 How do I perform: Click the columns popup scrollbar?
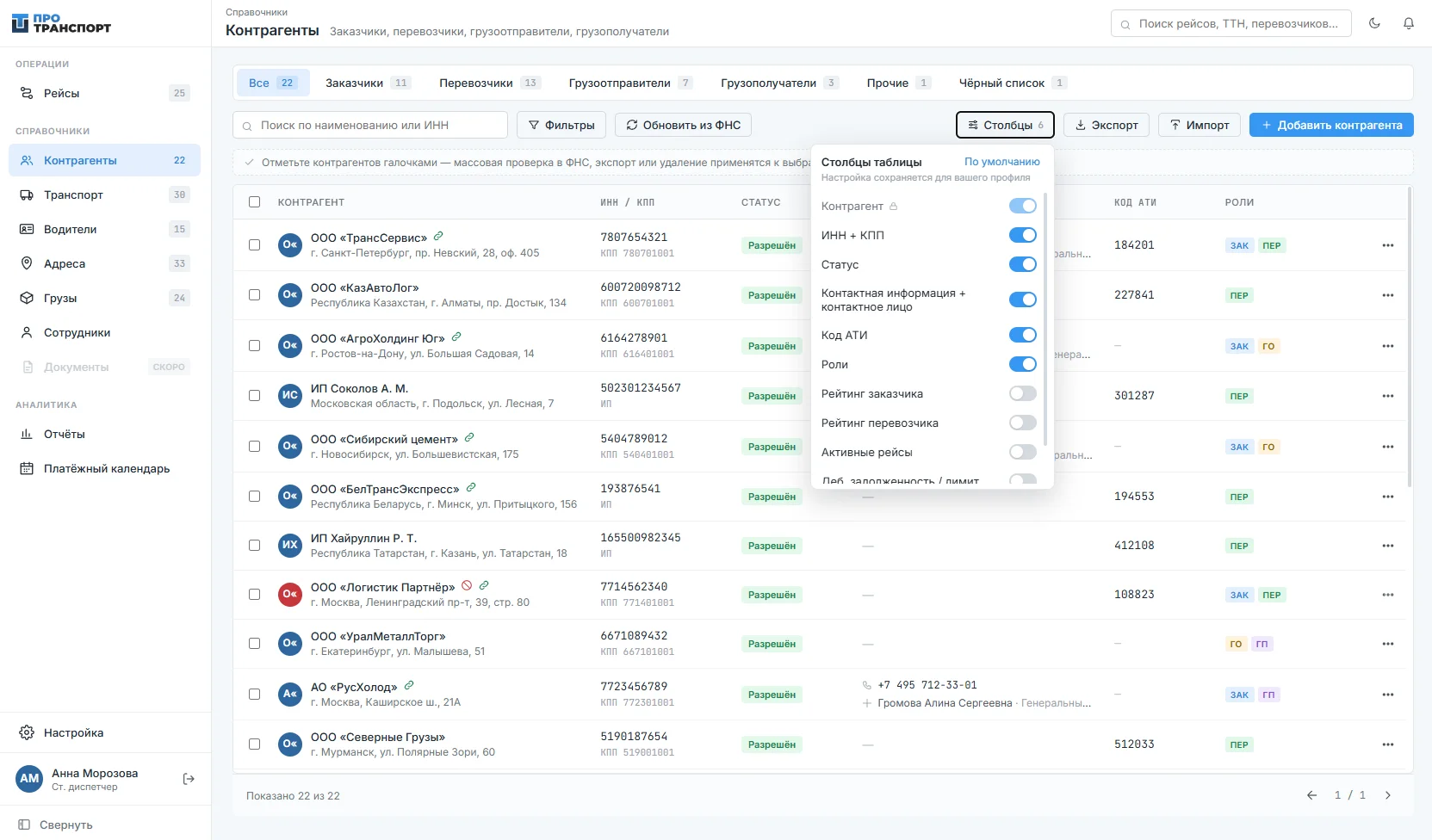pos(1045,318)
